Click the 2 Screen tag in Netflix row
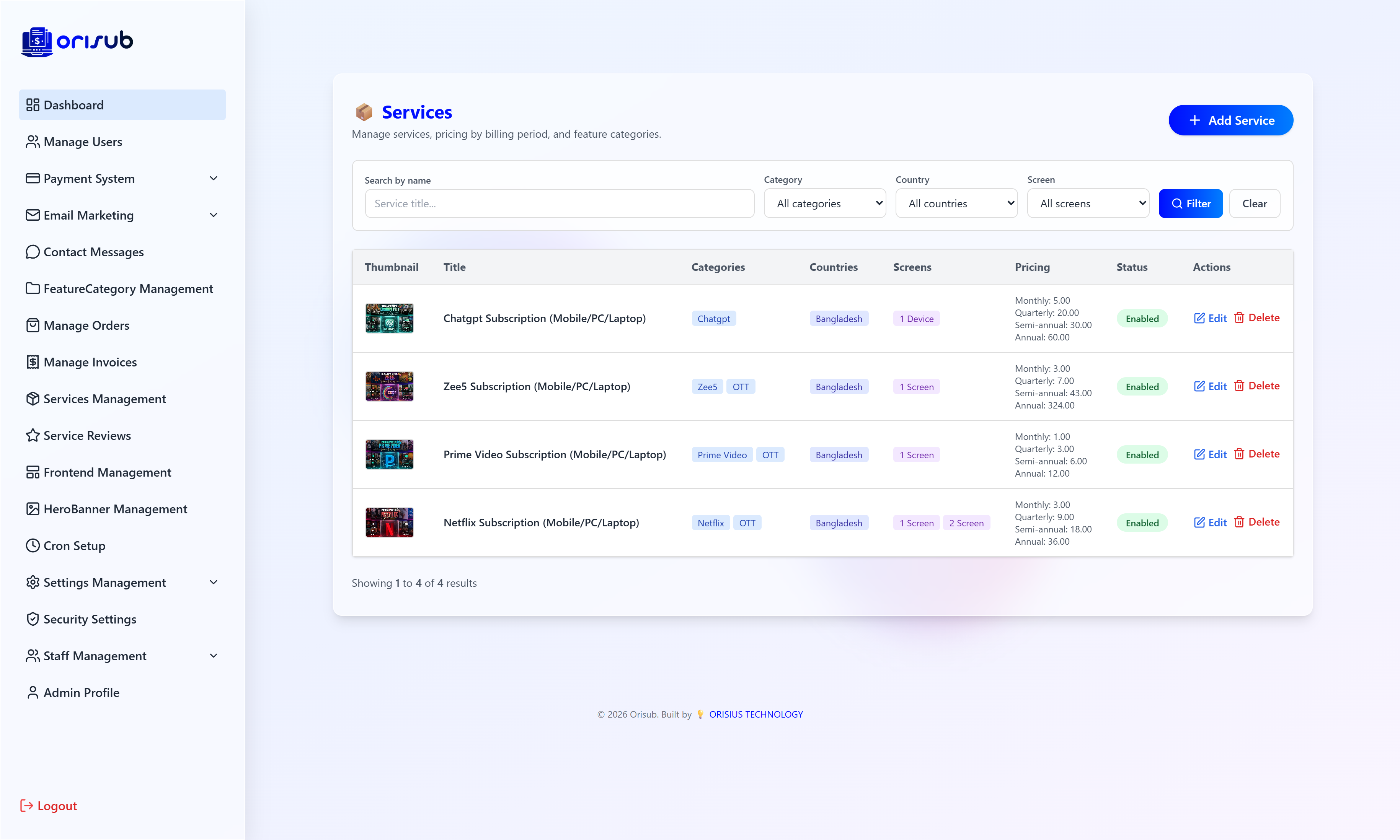The height and width of the screenshot is (840, 1400). [x=966, y=523]
